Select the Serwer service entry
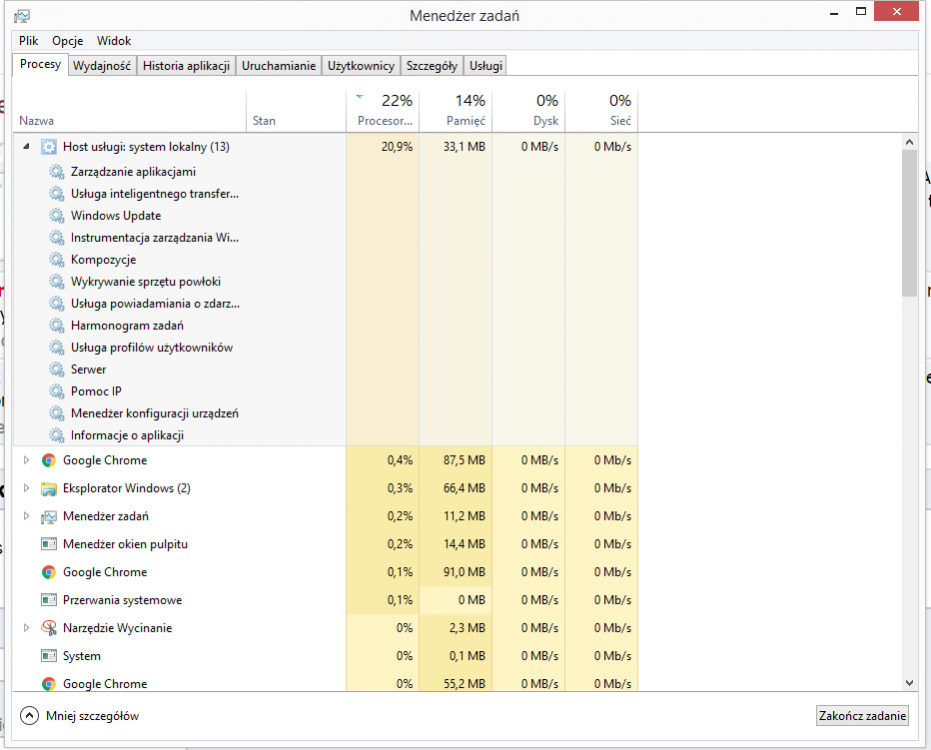Image resolution: width=931 pixels, height=750 pixels. pyautogui.click(x=88, y=370)
